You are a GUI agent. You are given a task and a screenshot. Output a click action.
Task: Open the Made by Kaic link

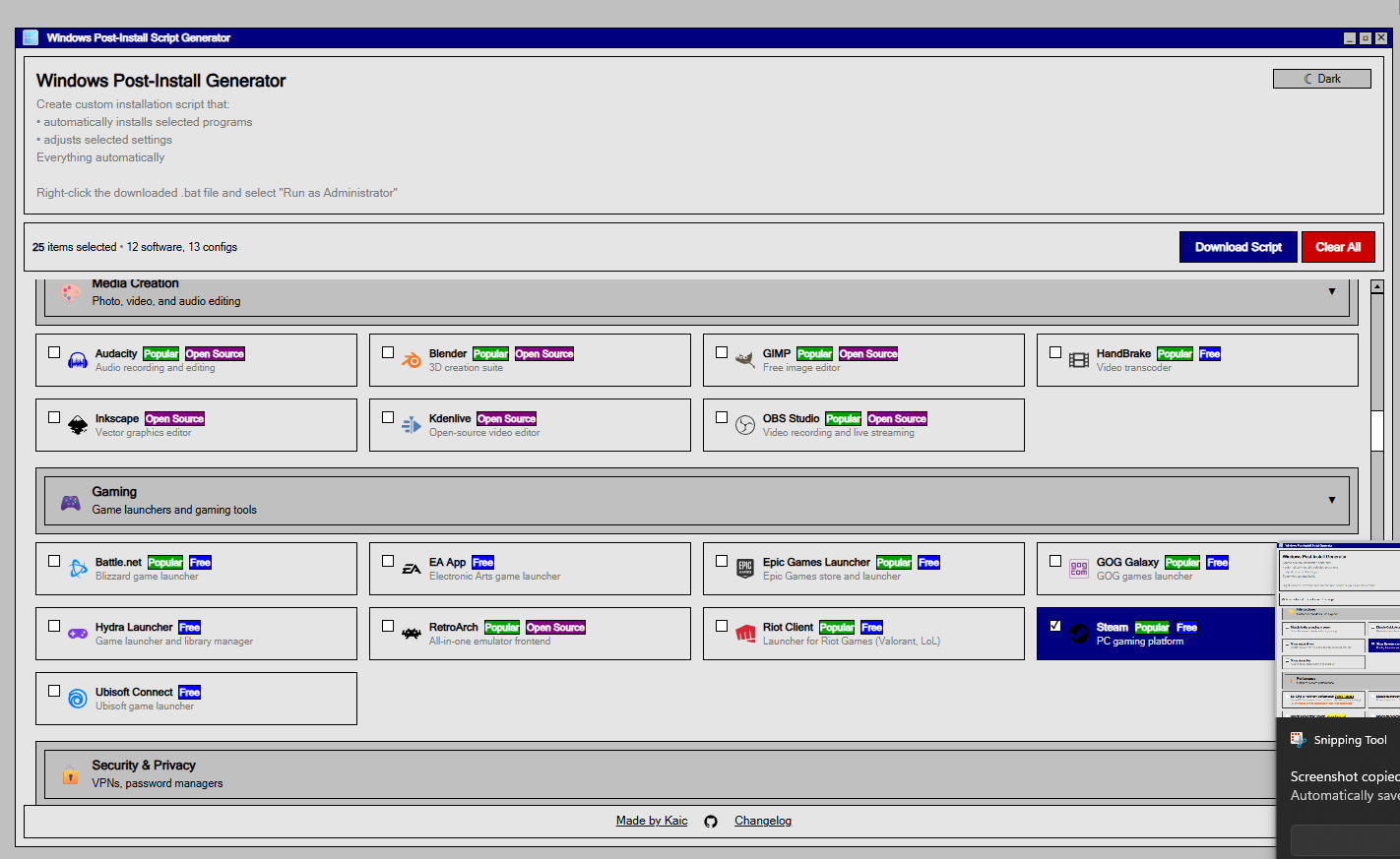click(x=652, y=821)
